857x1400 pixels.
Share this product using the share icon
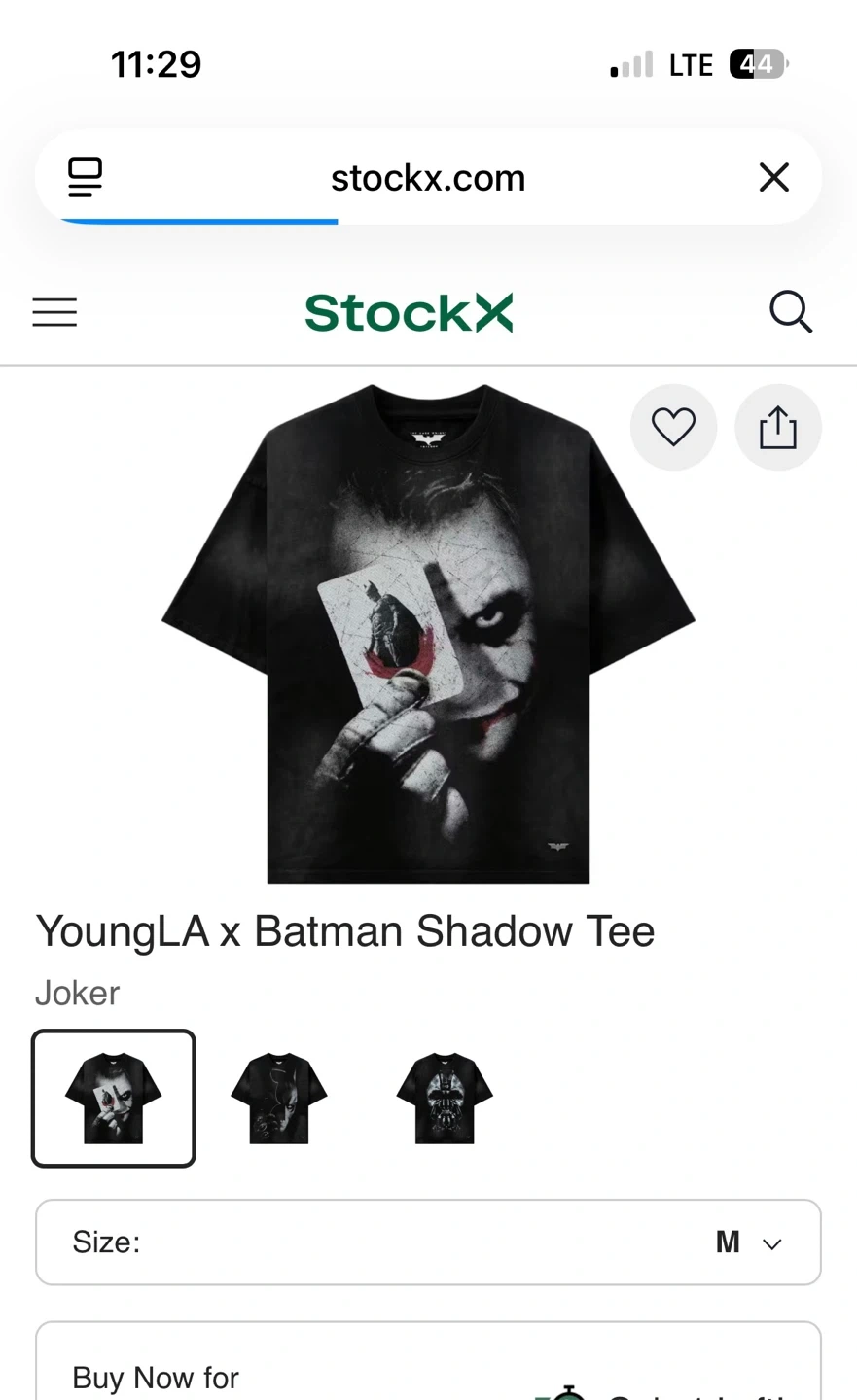tap(777, 427)
